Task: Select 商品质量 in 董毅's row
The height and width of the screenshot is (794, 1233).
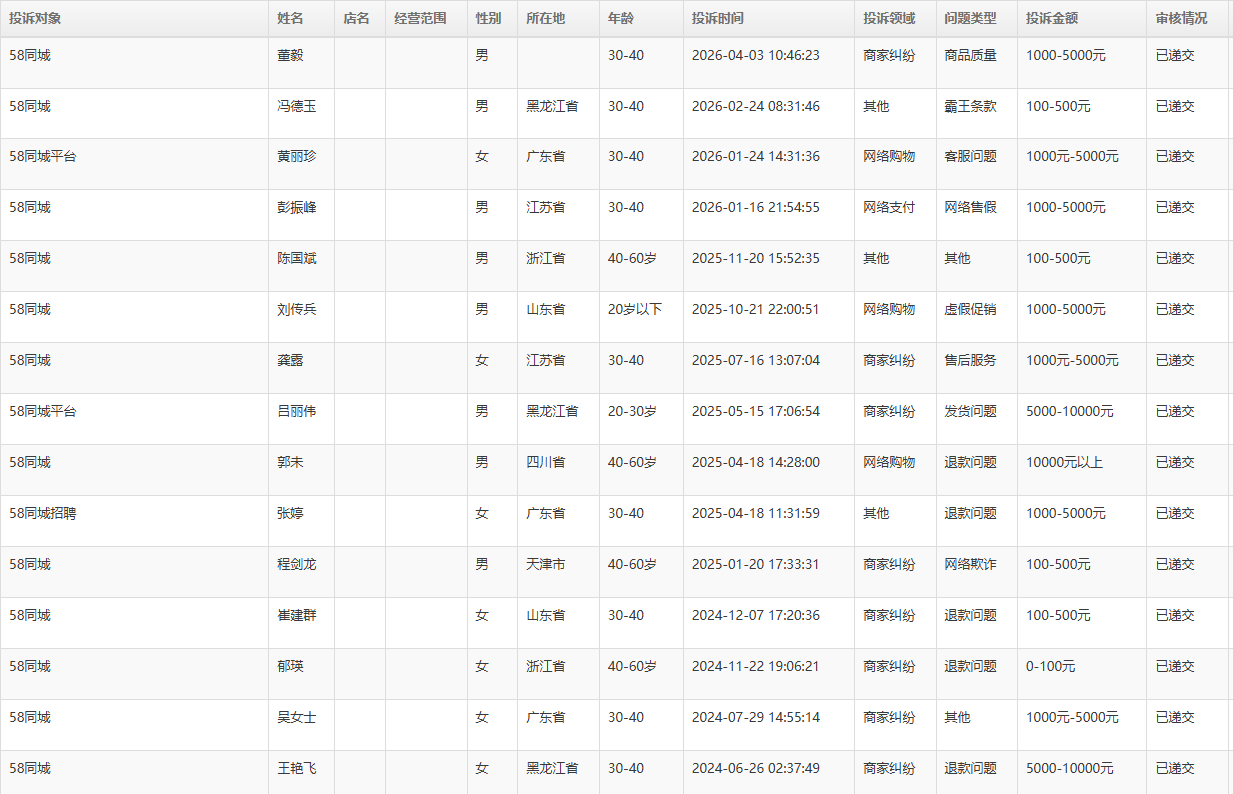Action: (971, 55)
